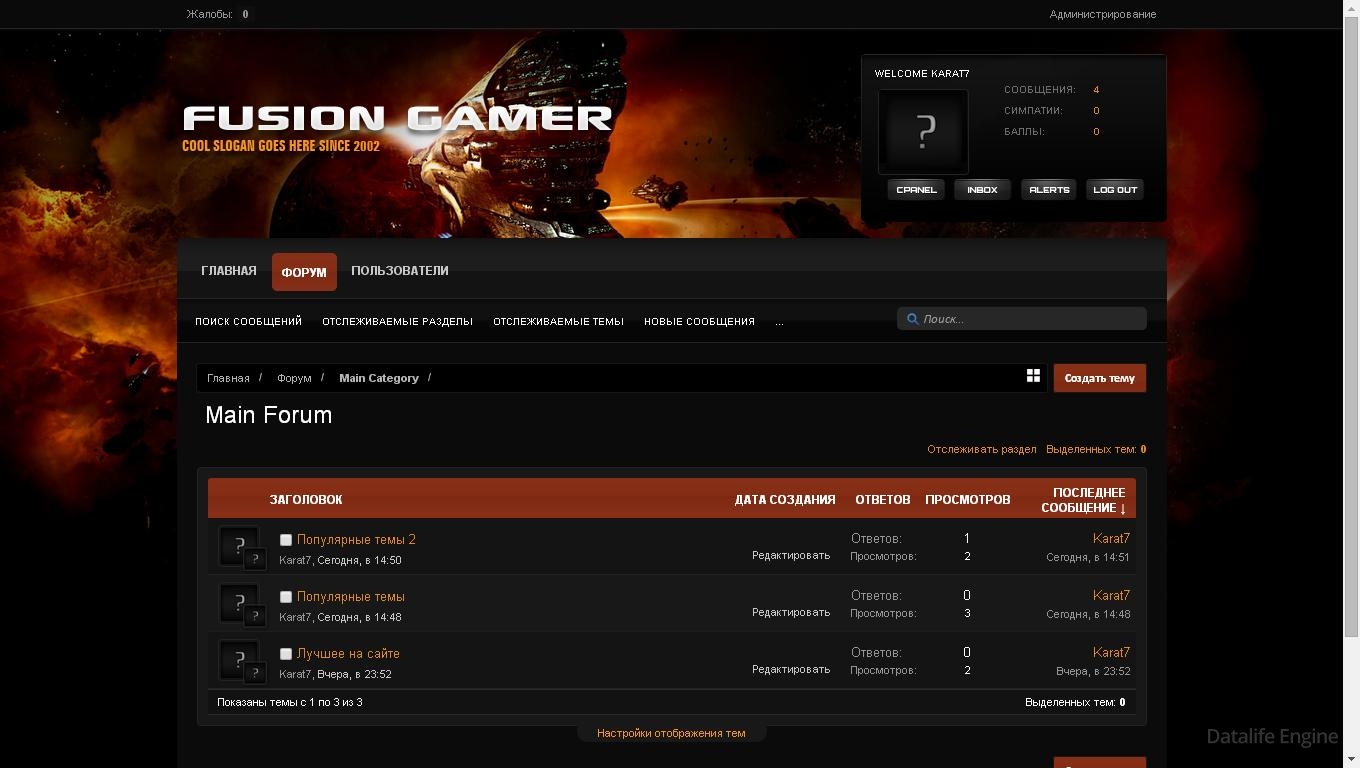Screen dimensions: 1360x768
Task: Click Редактировать for Популярные темы
Action: point(791,613)
